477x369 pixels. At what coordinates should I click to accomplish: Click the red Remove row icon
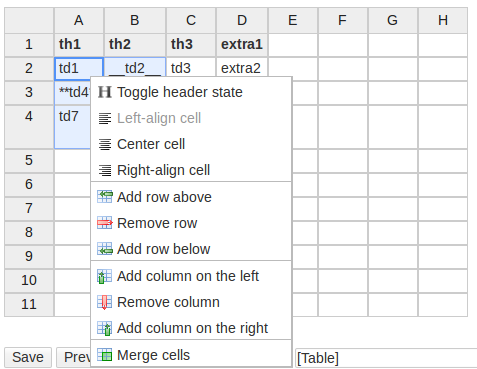click(x=105, y=223)
